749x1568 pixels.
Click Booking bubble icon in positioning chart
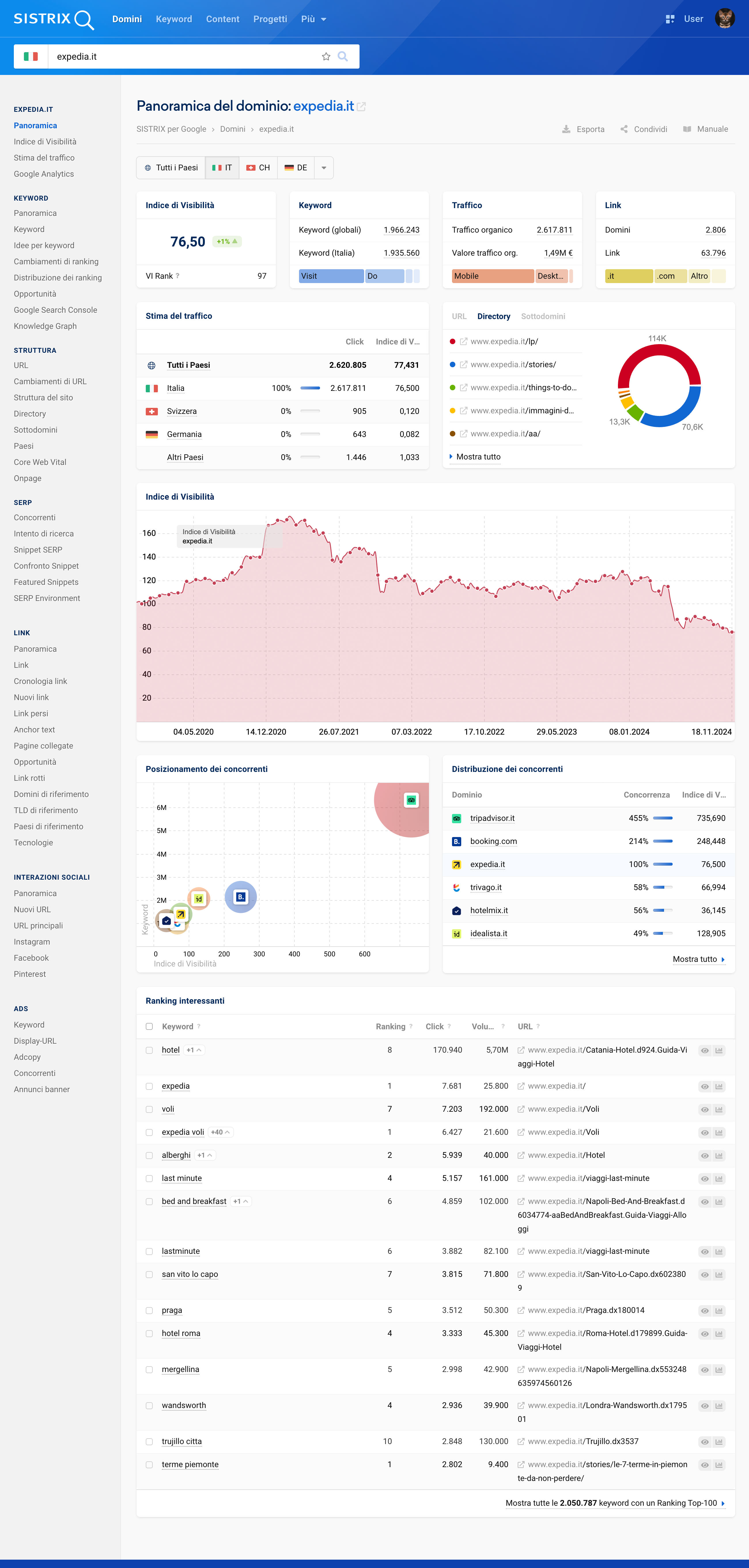241,897
